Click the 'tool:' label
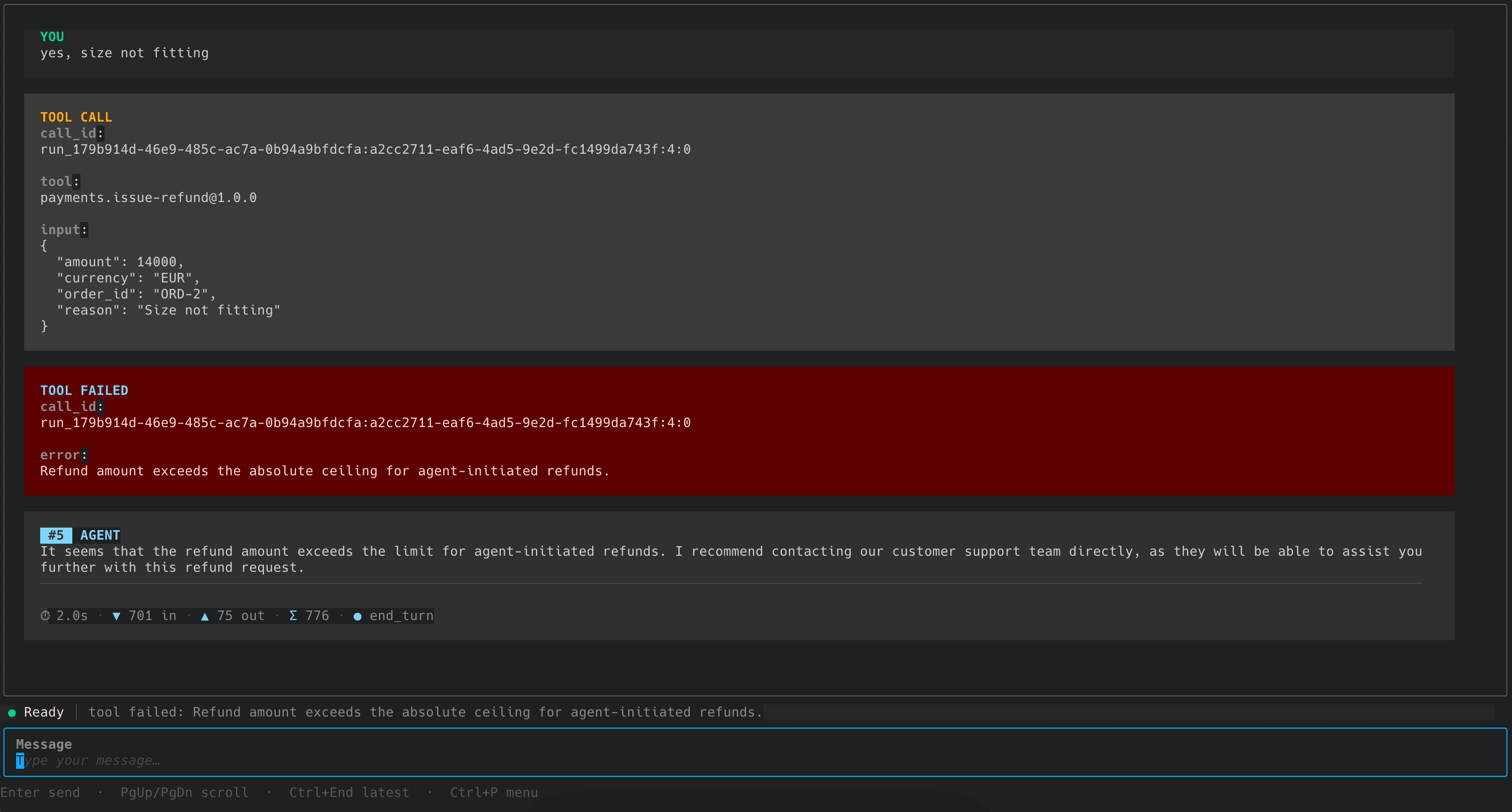Screen dimensions: 1512x812 60,181
